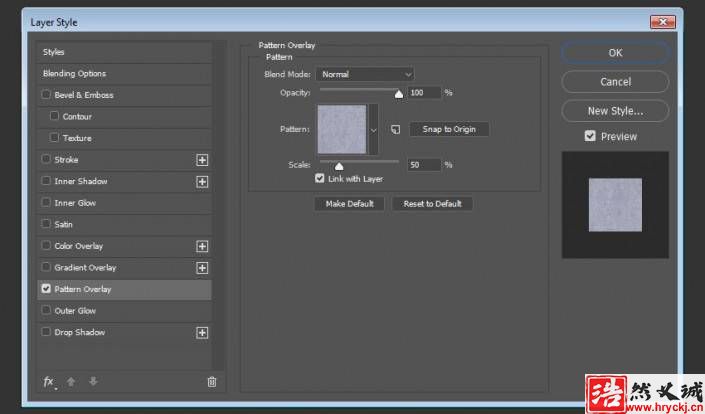Uncheck the Pattern Overlay checkbox
Image resolution: width=705 pixels, height=414 pixels.
click(x=46, y=289)
